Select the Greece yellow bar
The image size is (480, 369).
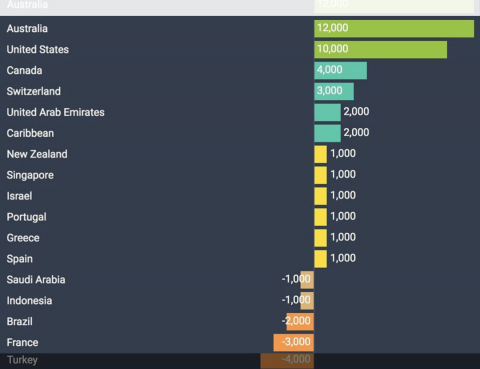click(320, 238)
